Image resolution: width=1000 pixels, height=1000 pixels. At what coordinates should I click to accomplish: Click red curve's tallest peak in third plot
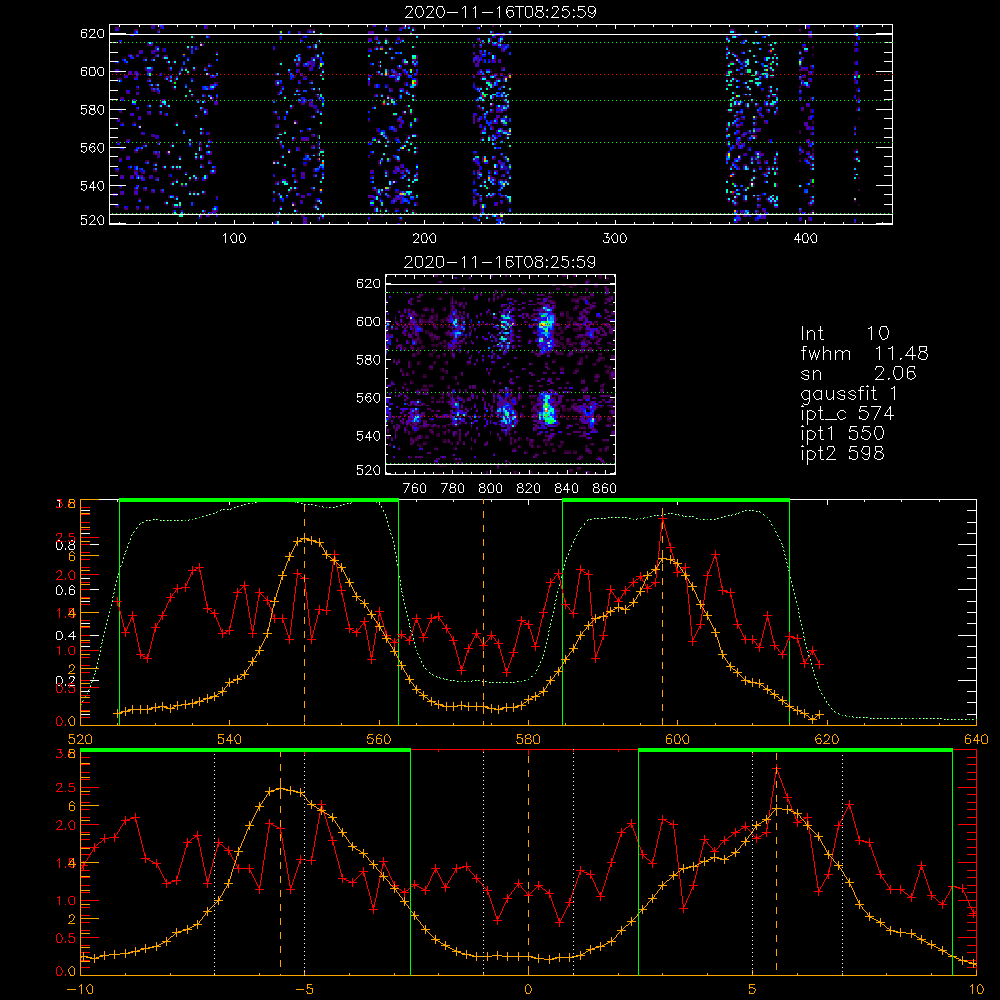[x=663, y=518]
